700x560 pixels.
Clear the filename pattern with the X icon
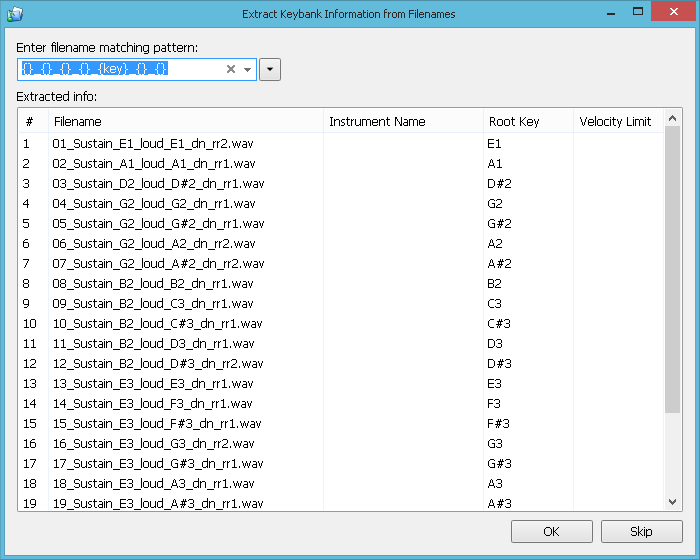(230, 69)
